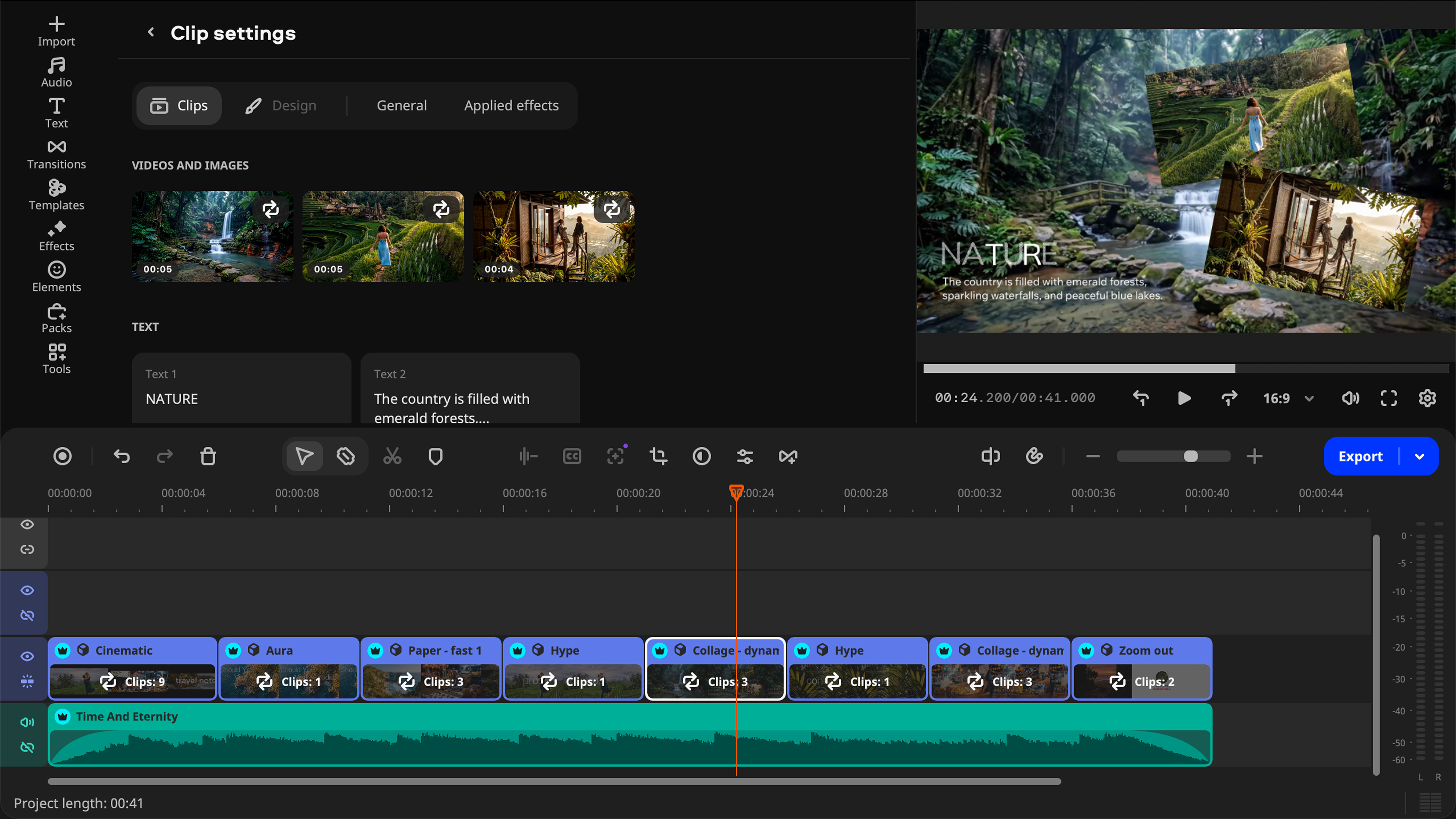Open the Packs panel
This screenshot has height=819, width=1456.
56,319
